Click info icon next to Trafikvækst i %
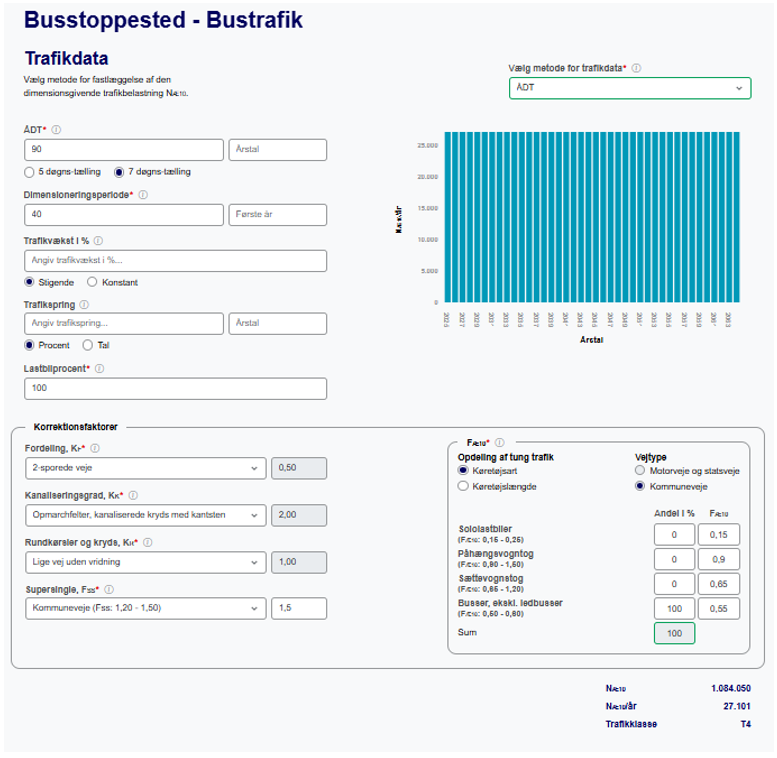The height and width of the screenshot is (758, 777). (99, 241)
